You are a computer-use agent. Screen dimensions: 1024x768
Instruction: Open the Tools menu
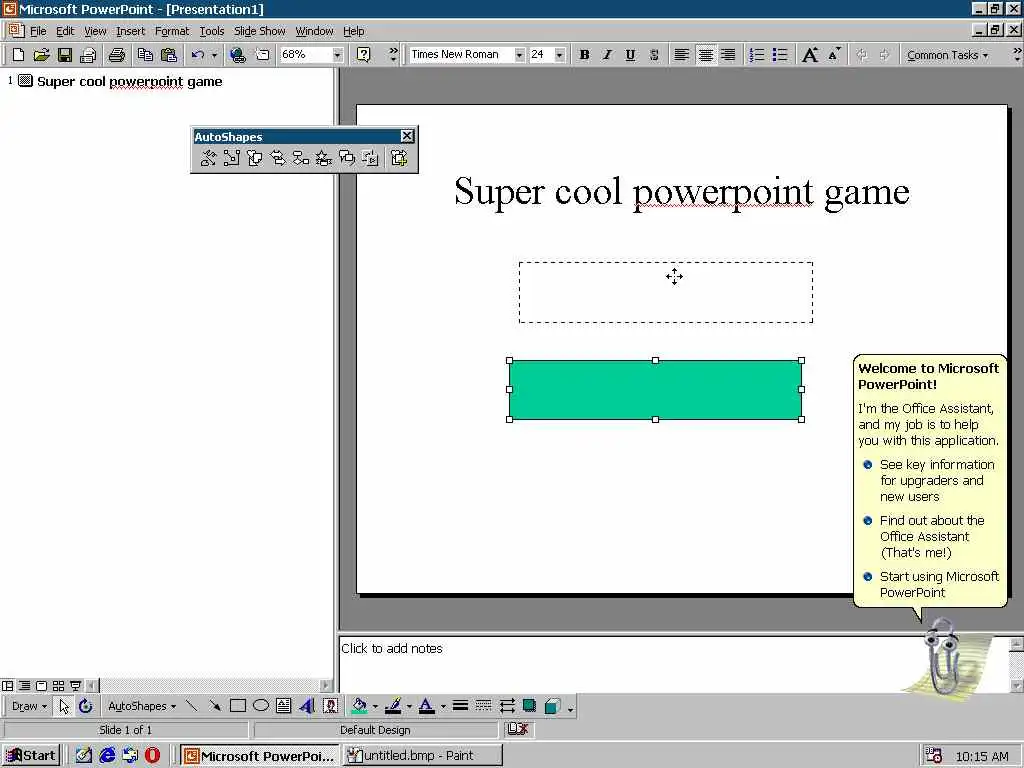point(212,31)
